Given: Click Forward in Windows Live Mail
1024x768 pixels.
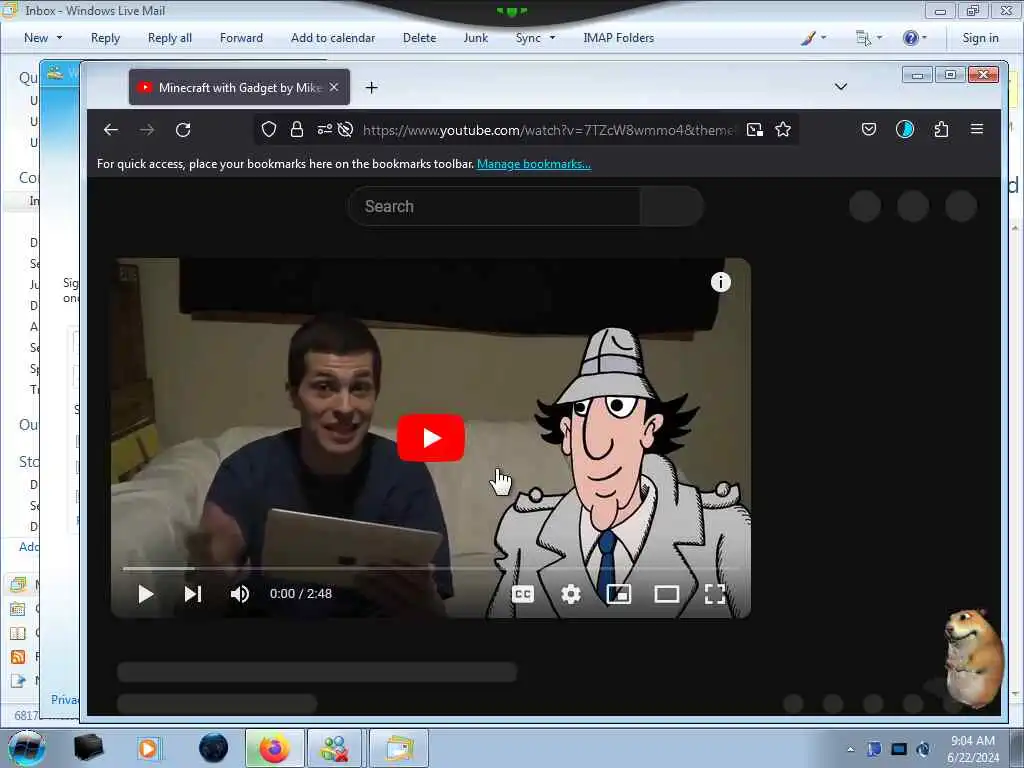Looking at the screenshot, I should pyautogui.click(x=241, y=38).
